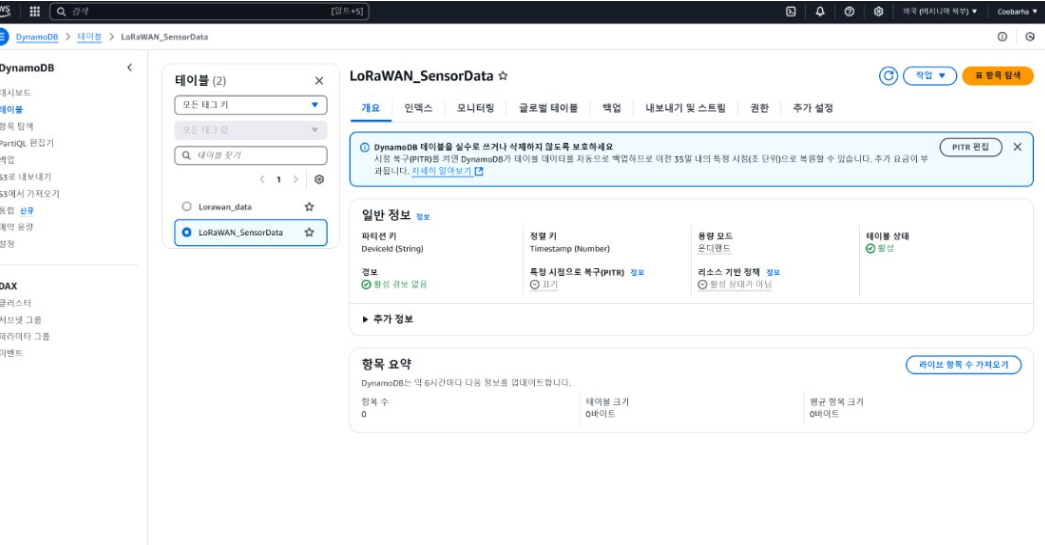Click 정보 link beside 일반 정보

[x=423, y=217]
